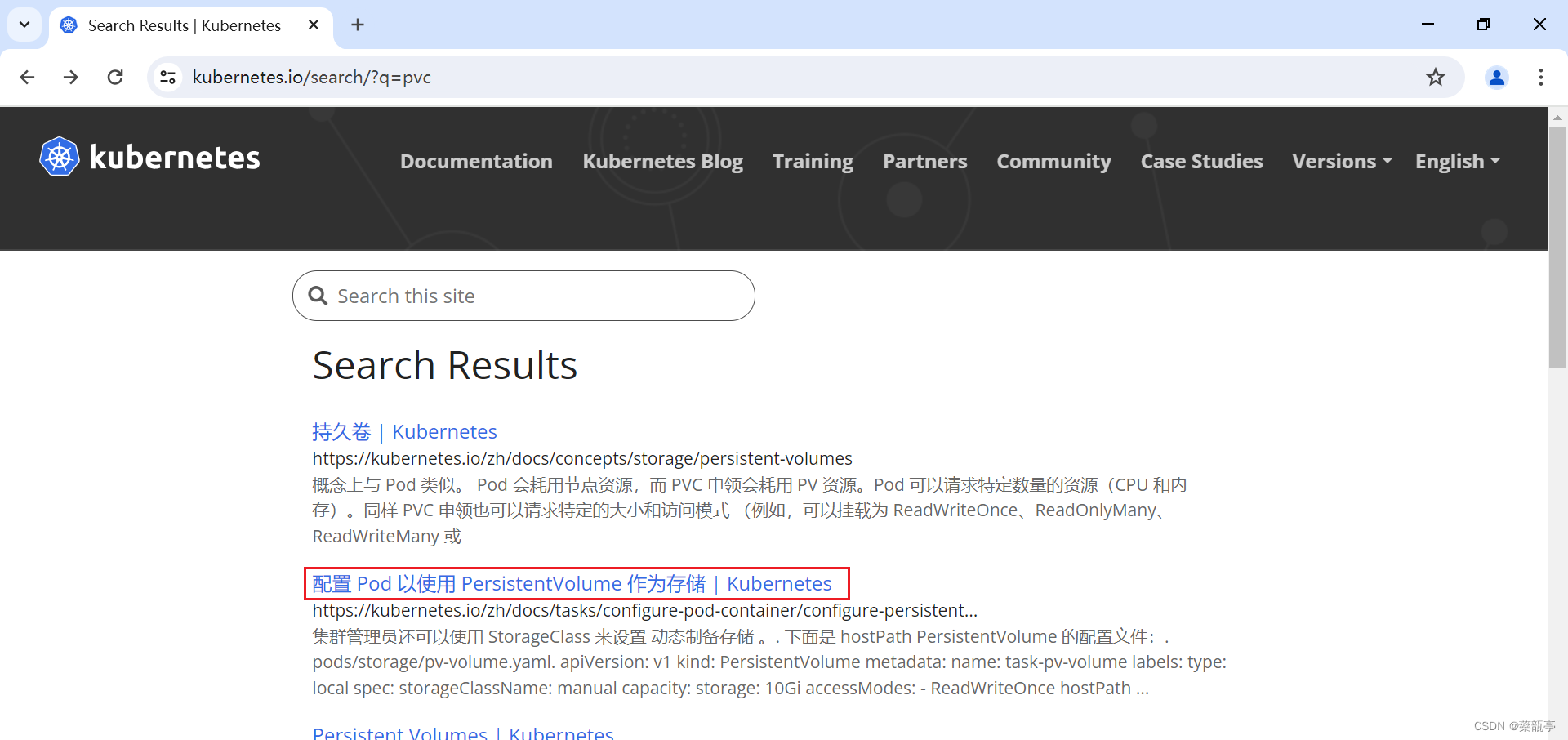Viewport: 1568px width, 740px height.
Task: Open the Community page
Action: coord(1053,161)
